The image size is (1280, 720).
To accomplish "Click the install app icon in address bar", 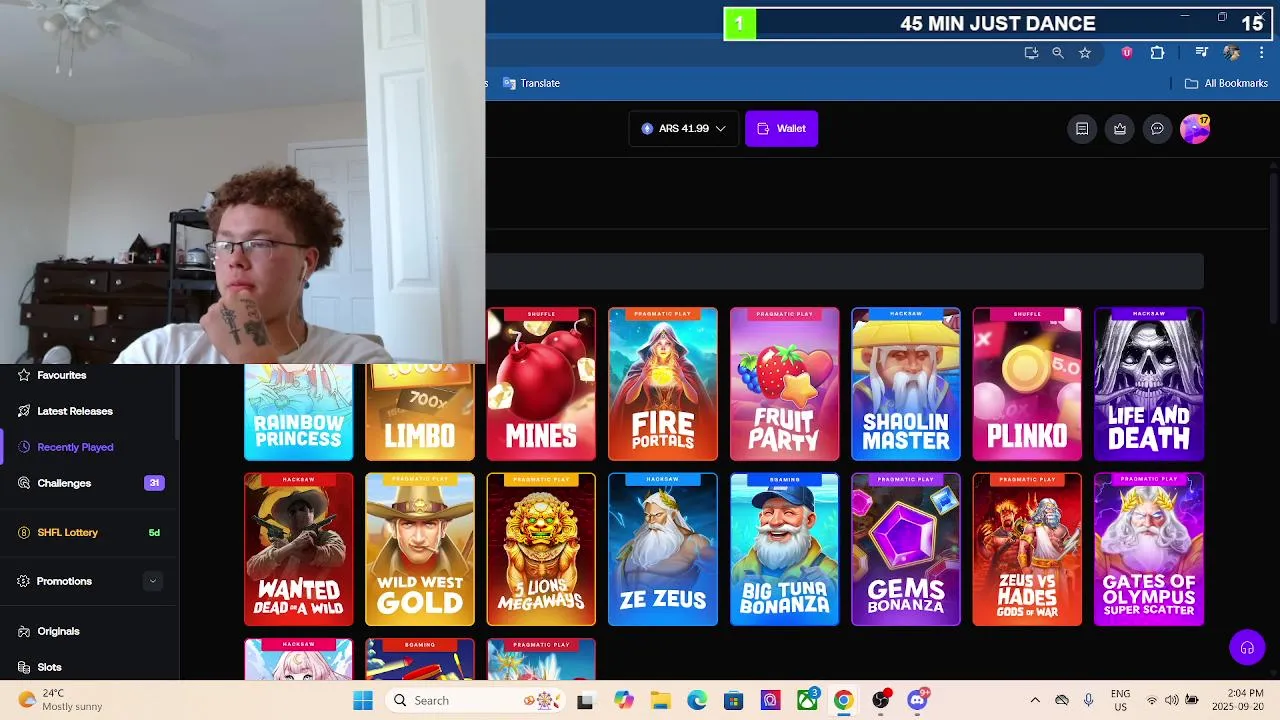I will click(x=1031, y=53).
